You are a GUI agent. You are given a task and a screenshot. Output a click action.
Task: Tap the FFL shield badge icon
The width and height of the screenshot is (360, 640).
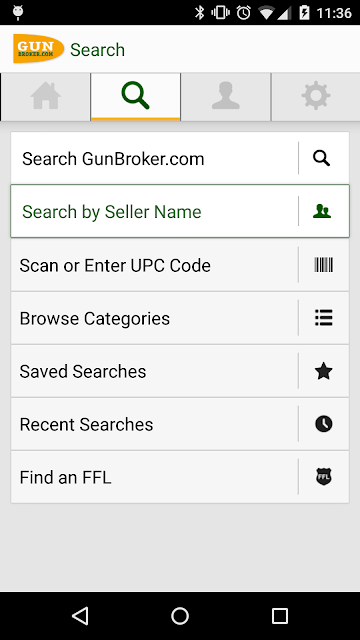click(x=324, y=477)
